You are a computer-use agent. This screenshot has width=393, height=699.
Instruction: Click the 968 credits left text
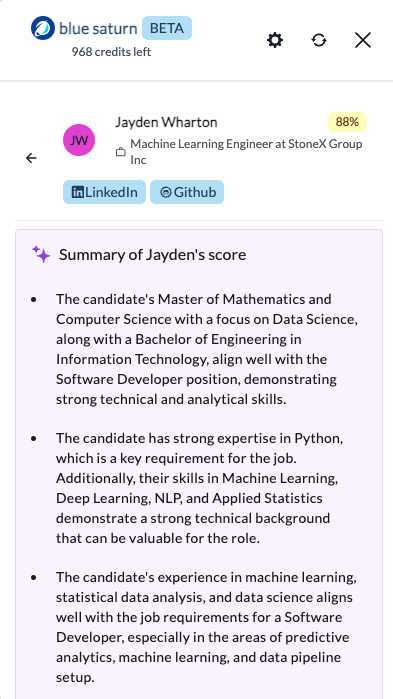(111, 52)
